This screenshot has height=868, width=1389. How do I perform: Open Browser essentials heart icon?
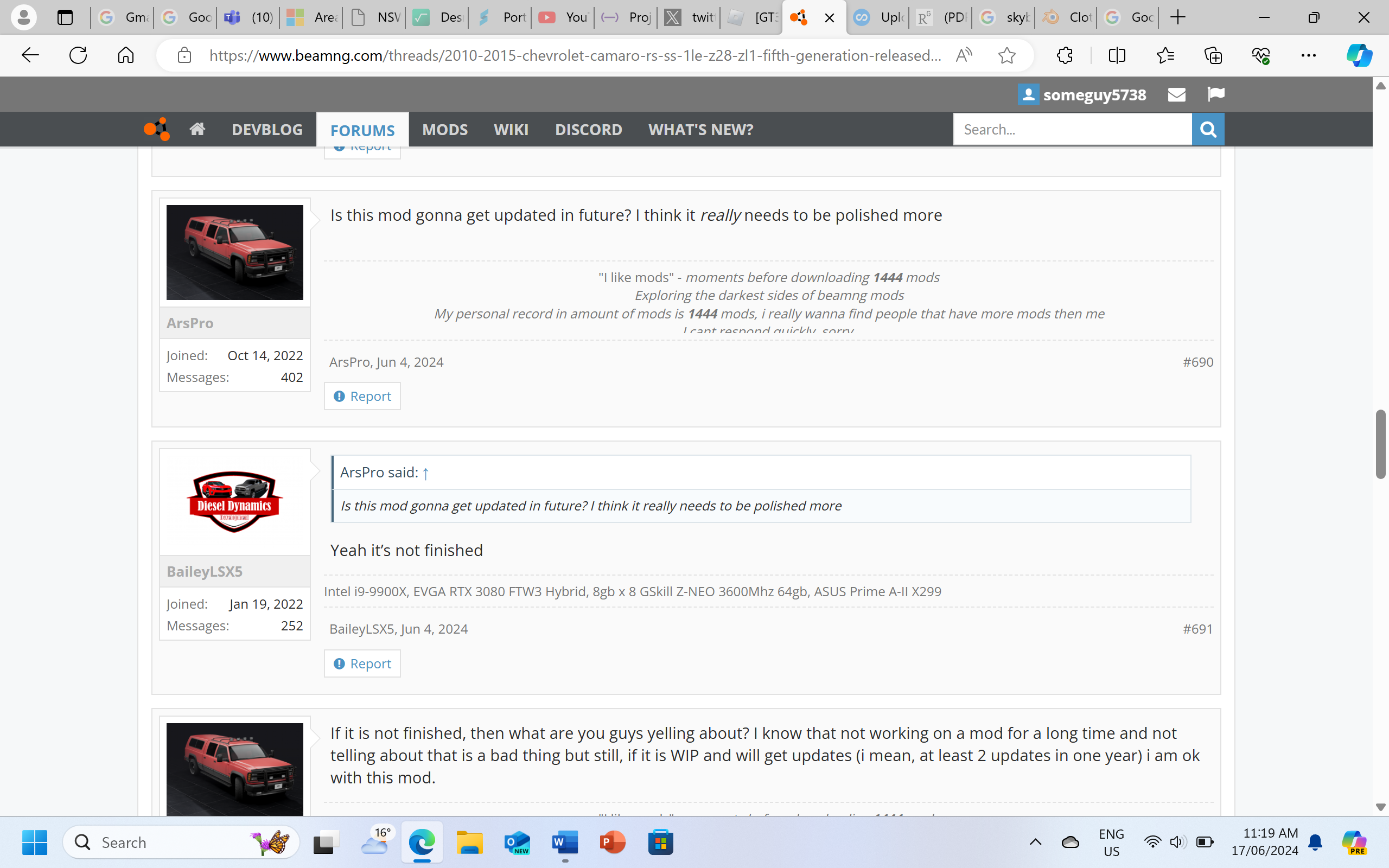(x=1260, y=55)
